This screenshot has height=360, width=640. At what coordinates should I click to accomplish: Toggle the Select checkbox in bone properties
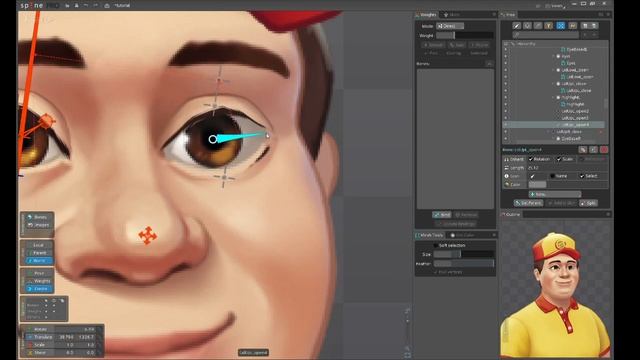point(582,176)
